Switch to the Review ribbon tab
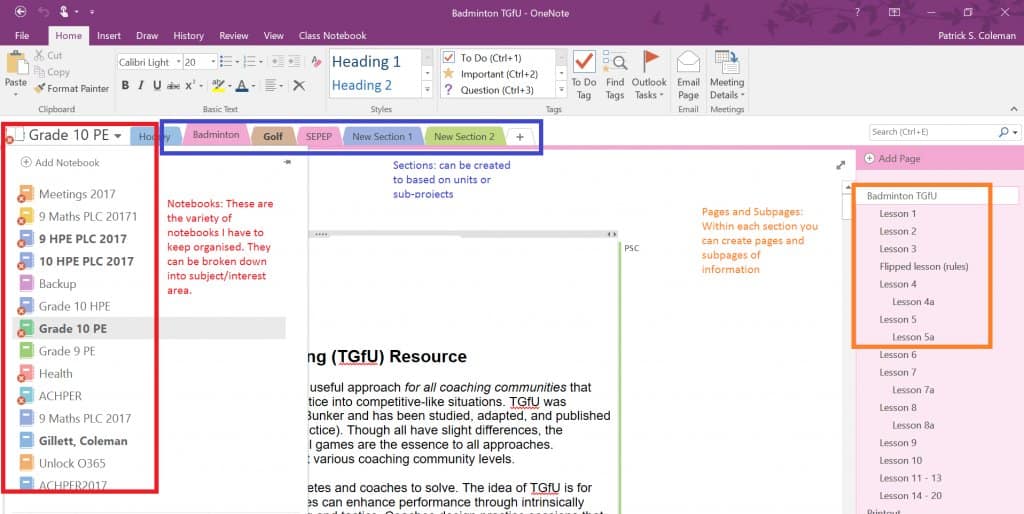Screen dimensions: 1024x514 point(234,36)
